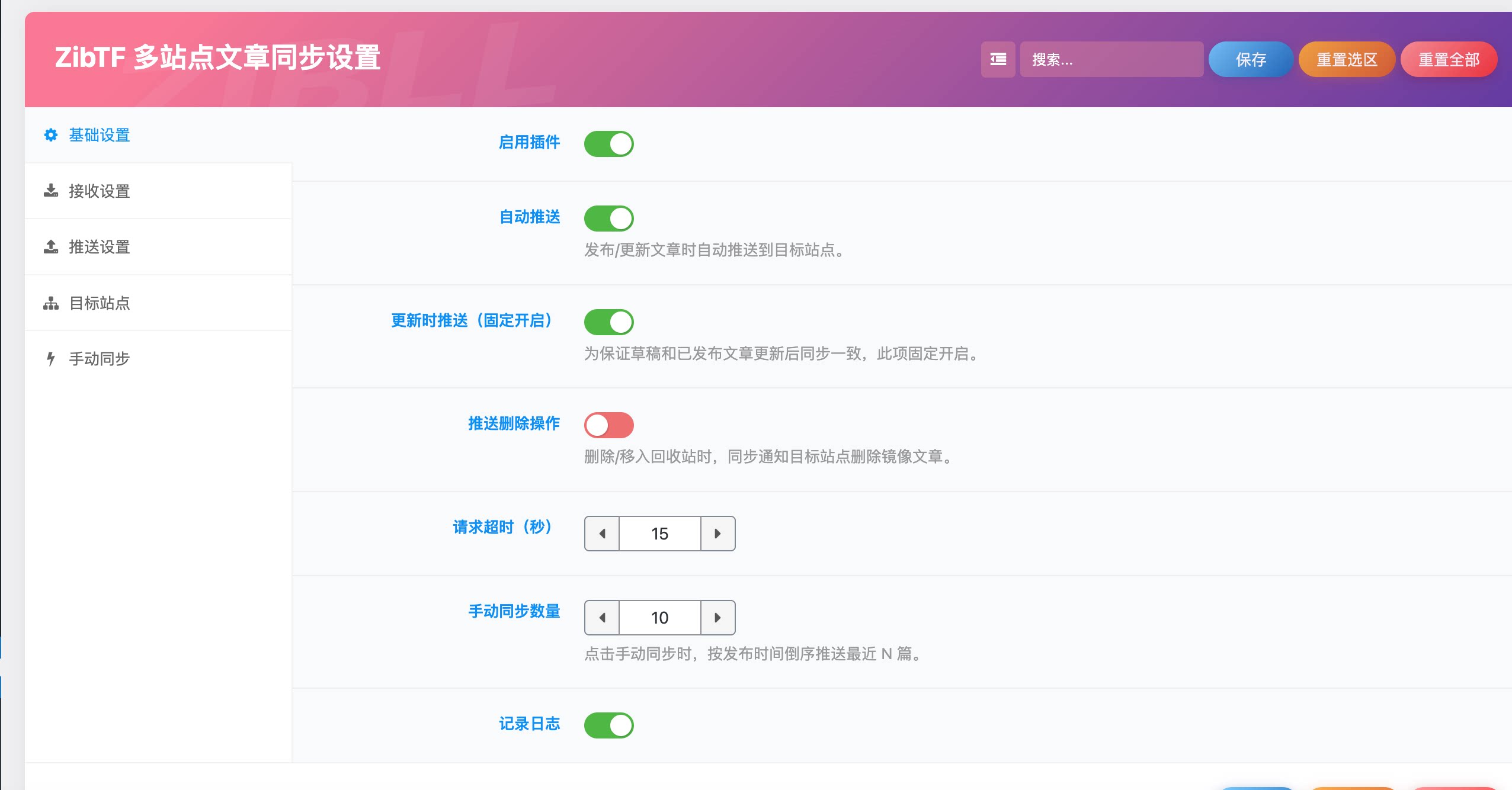This screenshot has width=1512, height=790.
Task: Click the sitemap icon beside 目标站点
Action: [50, 303]
